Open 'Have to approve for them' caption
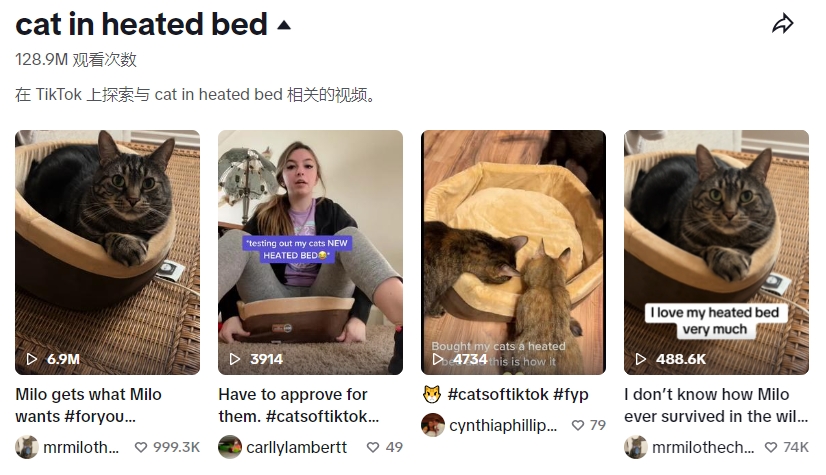Screen dimensions: 826x475 pos(299,405)
